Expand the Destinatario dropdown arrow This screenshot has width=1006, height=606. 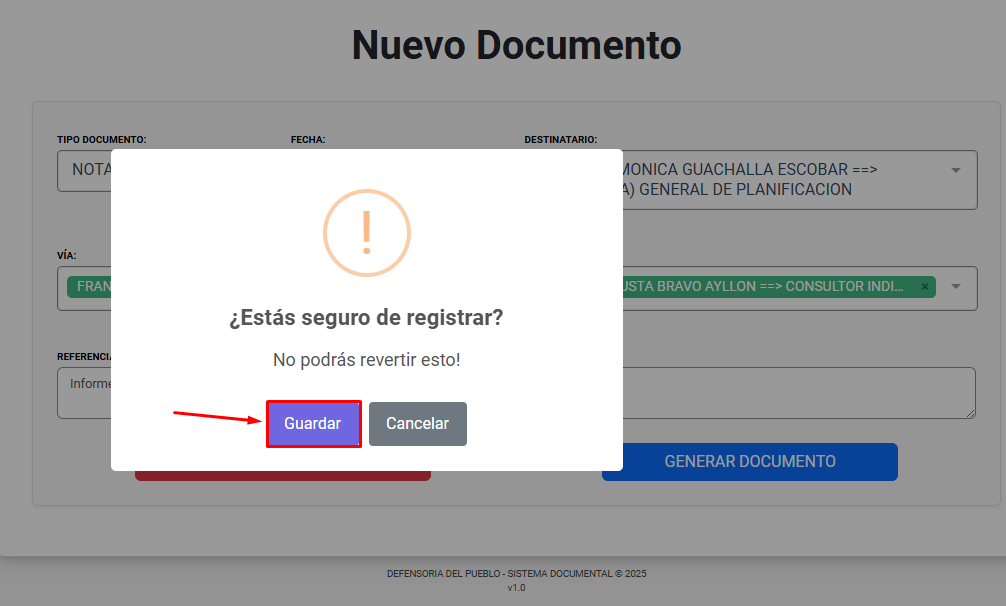[955, 170]
